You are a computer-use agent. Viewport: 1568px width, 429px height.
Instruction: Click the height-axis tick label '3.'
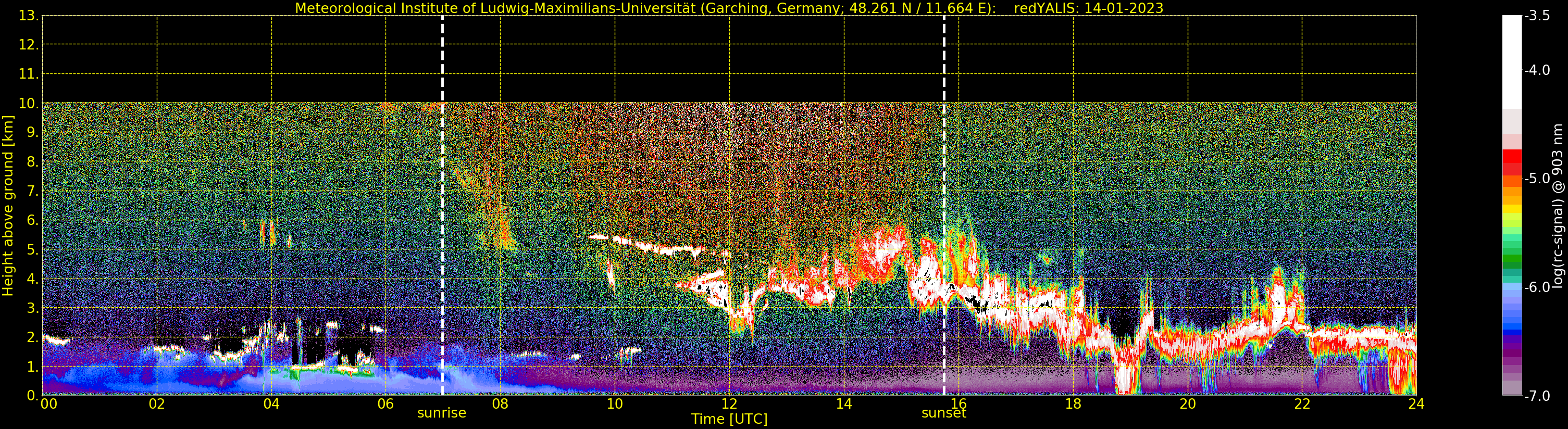33,308
